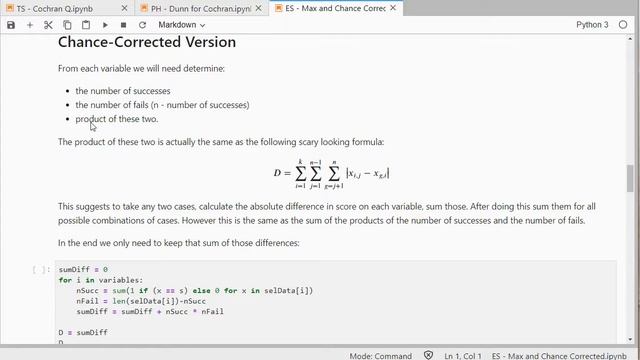640x360 pixels.
Task: Click the 'From each variable we will need' line
Action: pyautogui.click(x=141, y=69)
